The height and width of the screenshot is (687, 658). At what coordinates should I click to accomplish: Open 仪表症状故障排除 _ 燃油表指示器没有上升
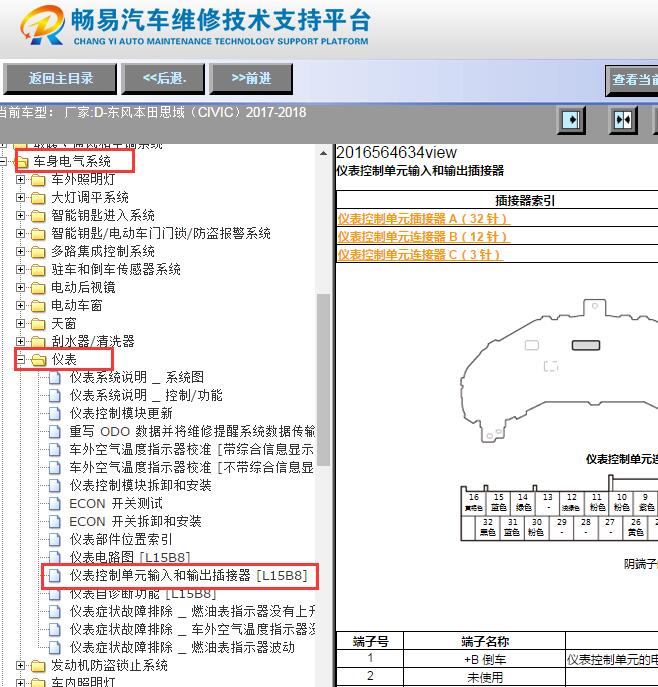pyautogui.click(x=192, y=611)
